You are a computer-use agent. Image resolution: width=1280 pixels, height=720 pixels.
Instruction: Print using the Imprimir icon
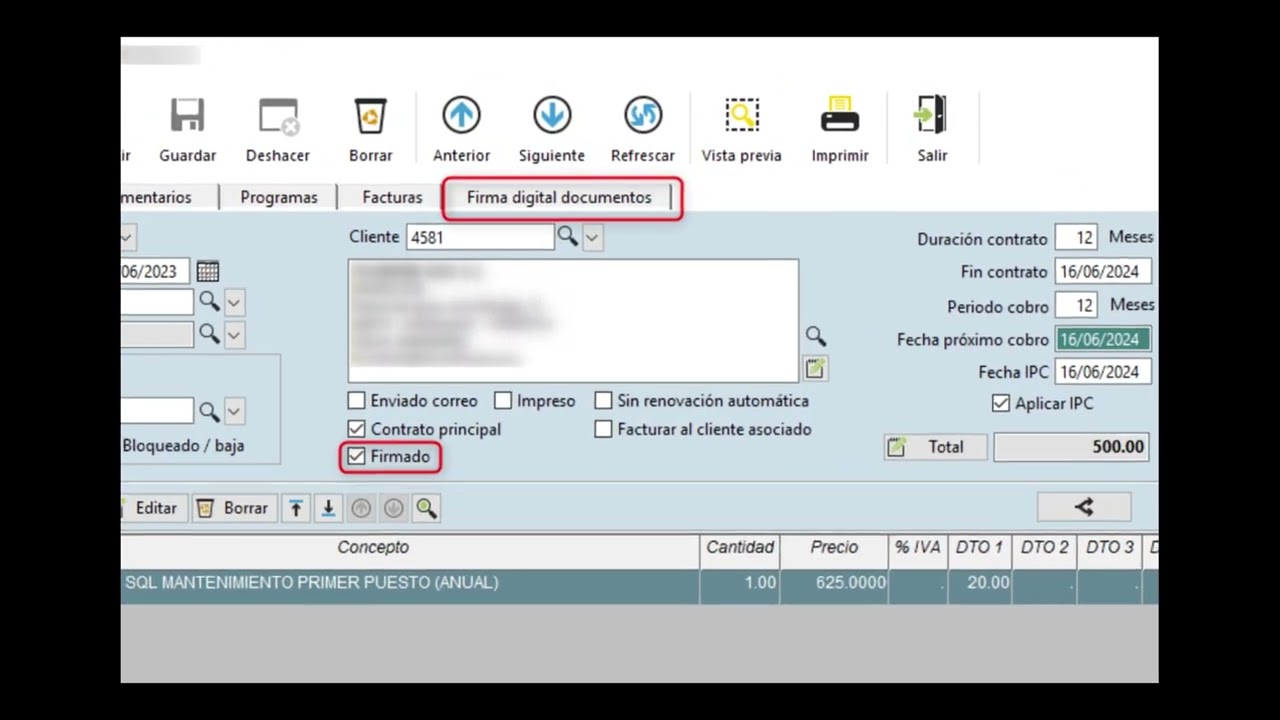[840, 116]
